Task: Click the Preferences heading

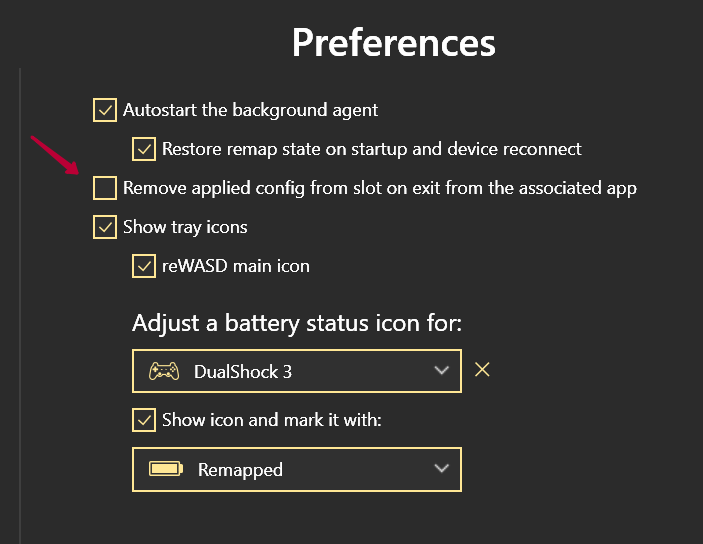Action: pos(394,43)
